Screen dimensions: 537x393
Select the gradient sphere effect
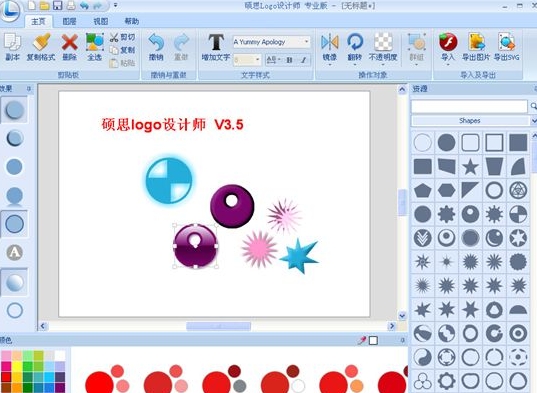[14, 282]
